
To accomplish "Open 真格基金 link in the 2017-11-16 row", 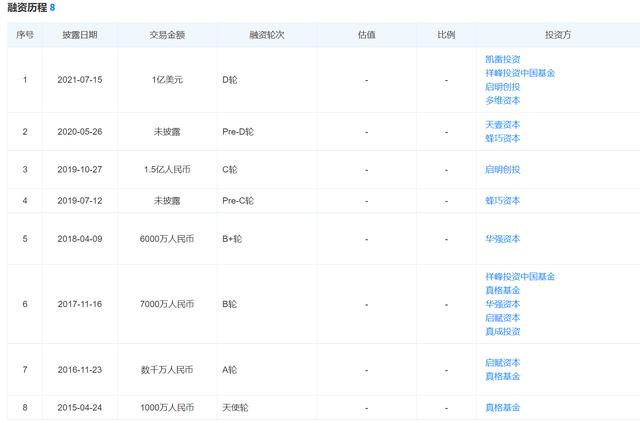I will pos(502,290).
